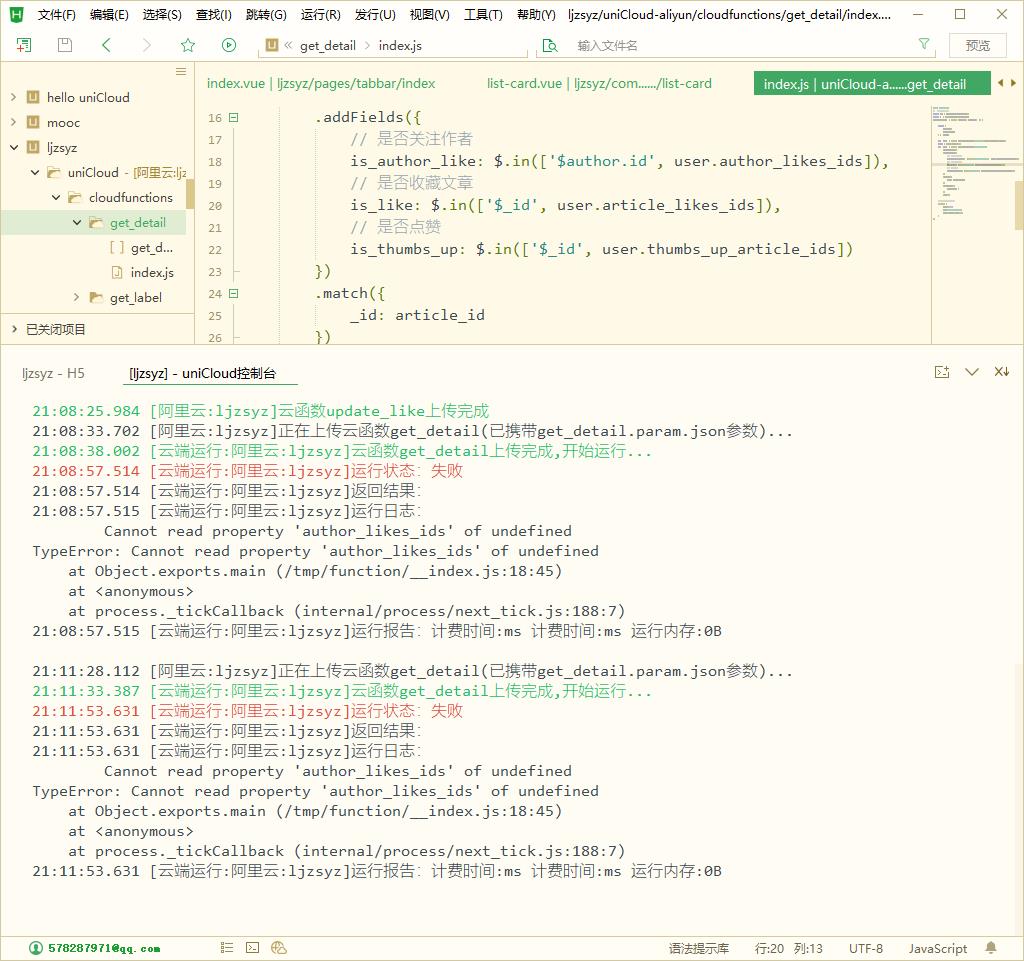Collapse the ljzsyz project
Viewport: 1024px width, 961px height.
click(13, 148)
